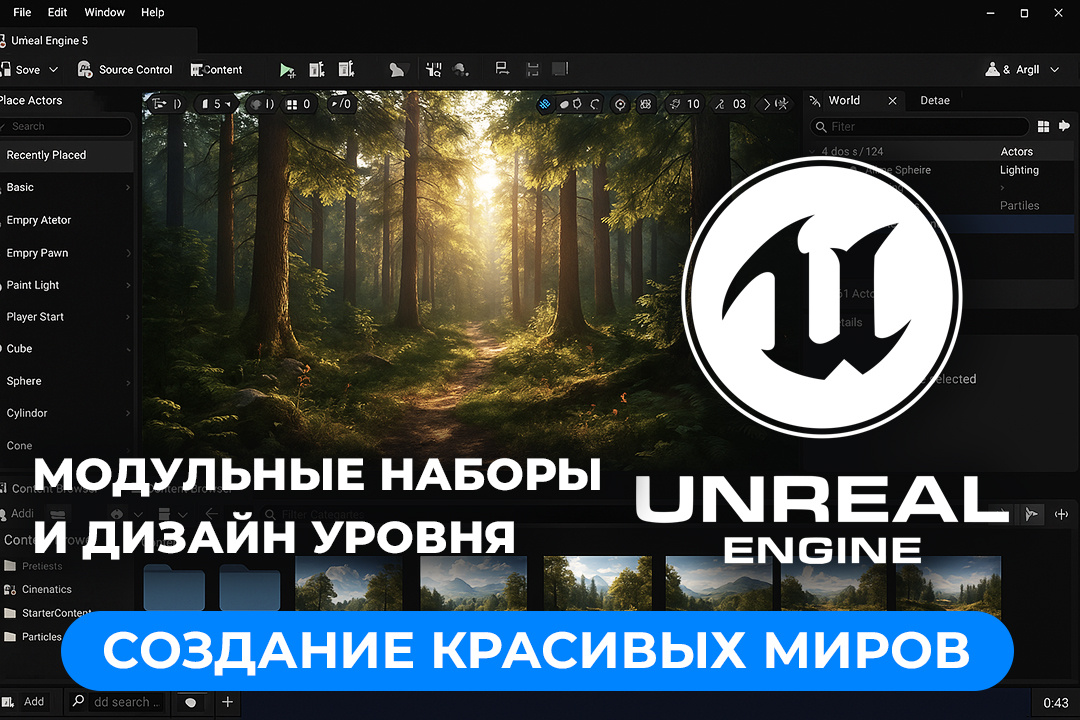The image size is (1080, 720).
Task: Select Recently Placed category
Action: click(x=66, y=156)
